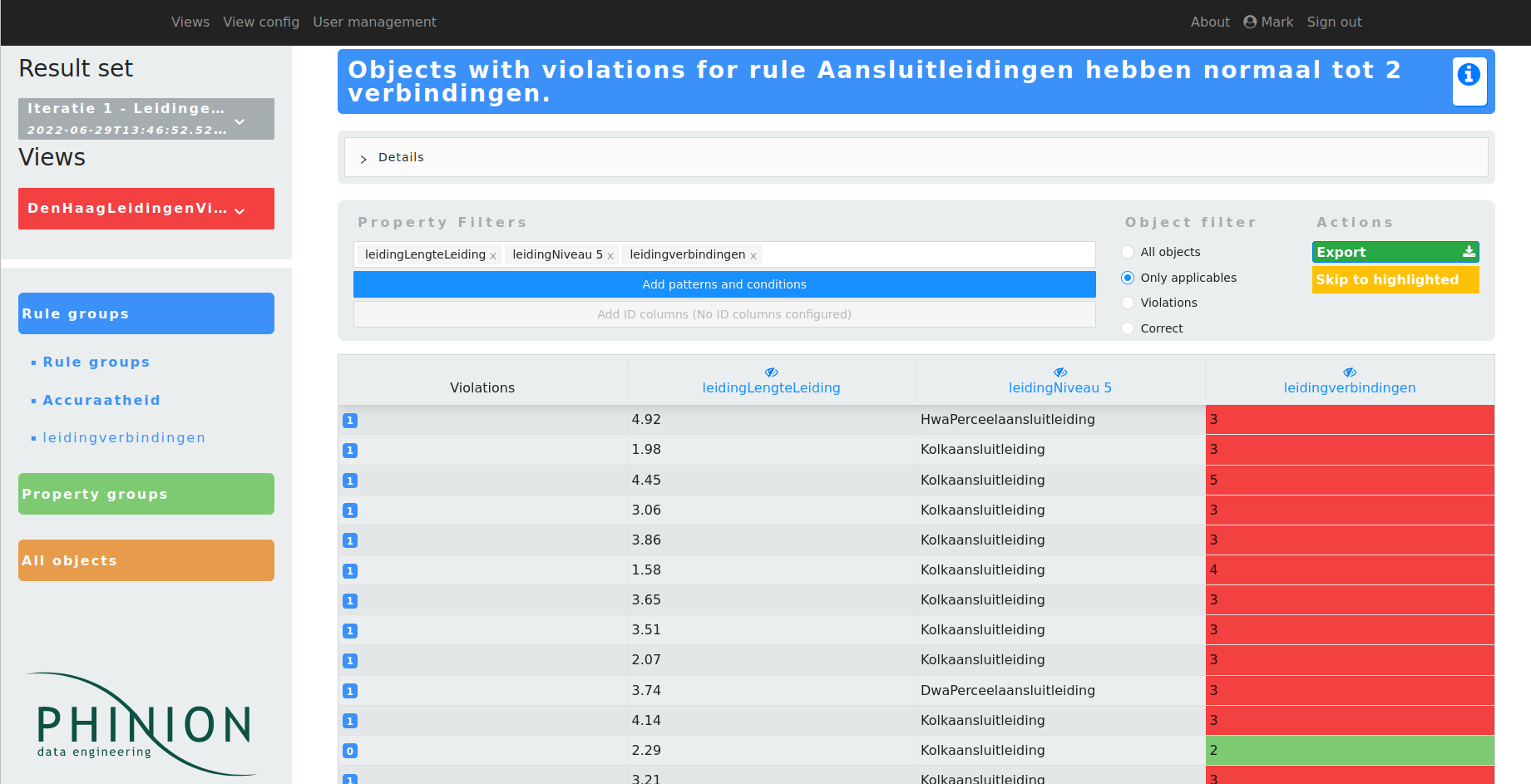The image size is (1531, 784).
Task: Sort by leidingNiveau 5 column header
Action: tap(1060, 387)
